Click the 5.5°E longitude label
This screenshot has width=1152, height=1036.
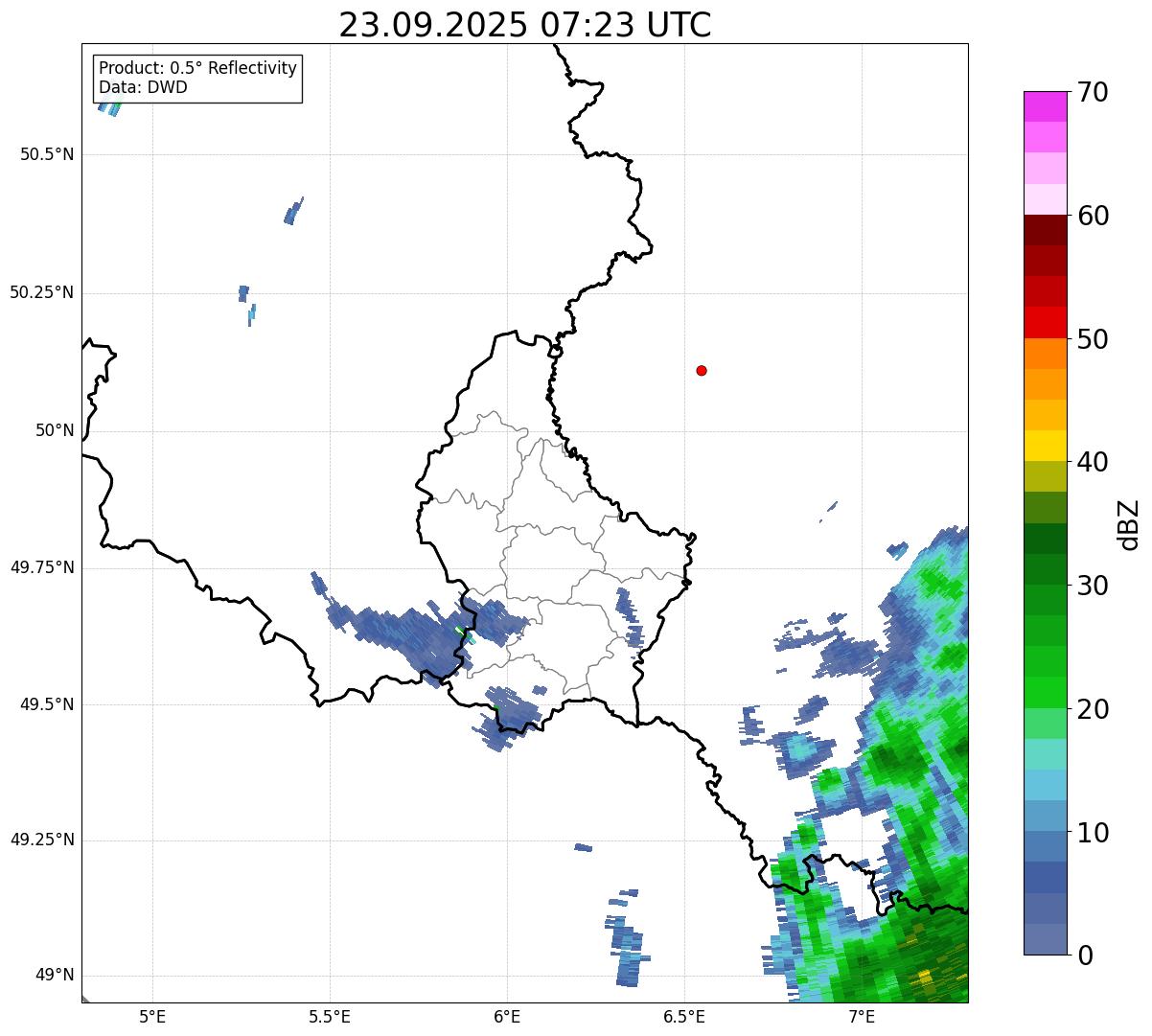(330, 1016)
